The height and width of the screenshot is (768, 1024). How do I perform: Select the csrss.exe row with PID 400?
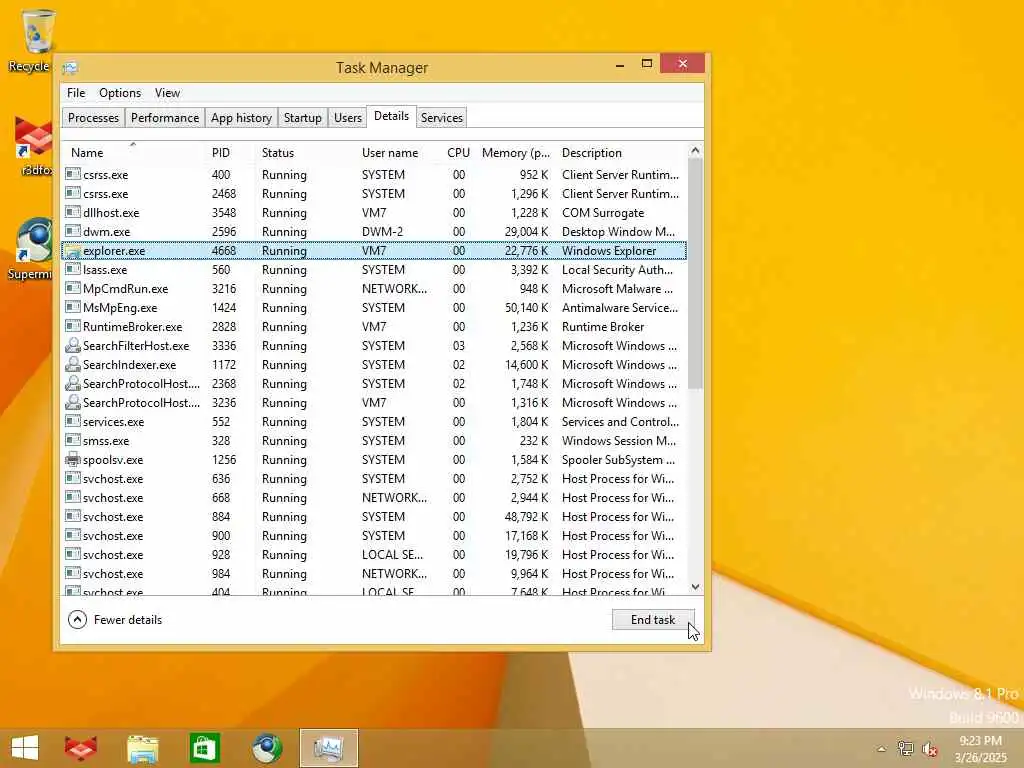tap(374, 174)
